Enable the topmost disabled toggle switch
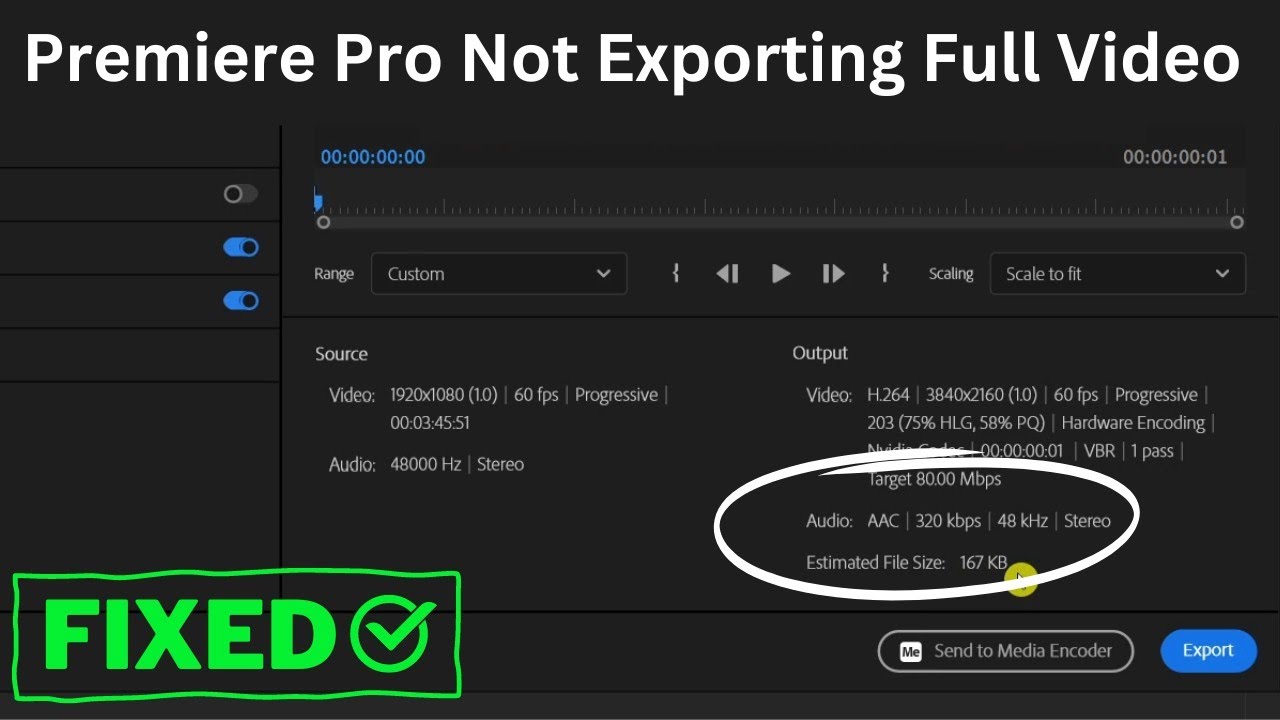The image size is (1280, 720). pyautogui.click(x=241, y=194)
